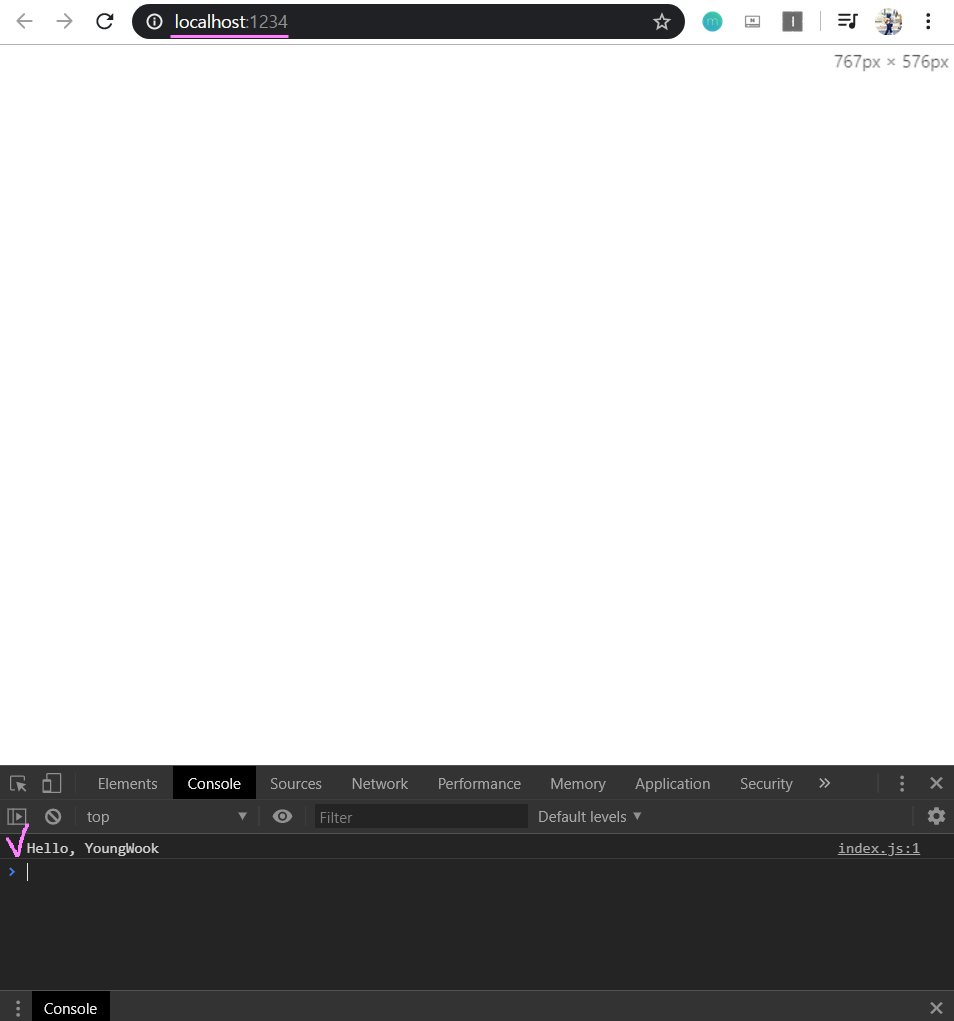Open the Default levels dropdown
The image size is (954, 1021).
[589, 817]
